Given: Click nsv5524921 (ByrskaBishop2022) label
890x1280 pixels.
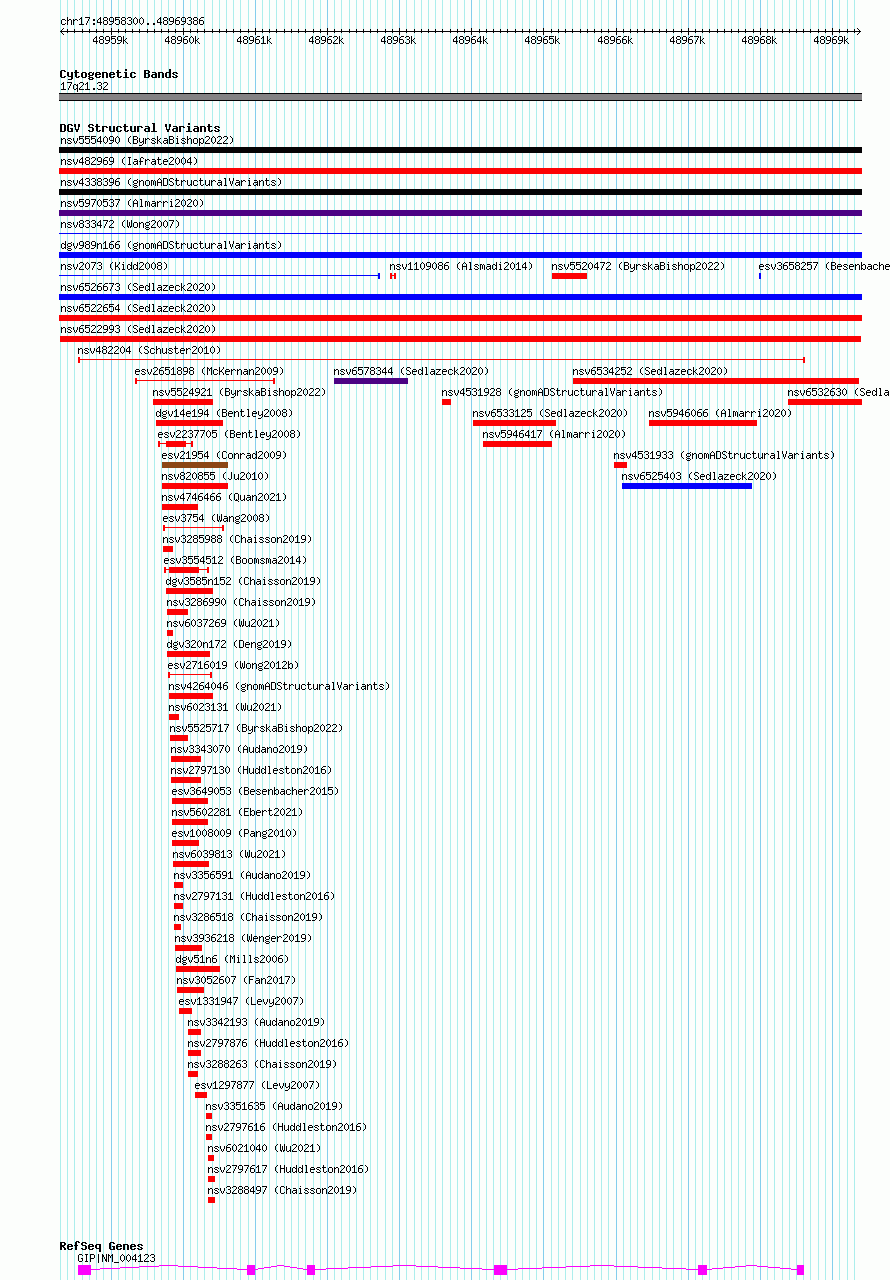Looking at the screenshot, I should (240, 392).
